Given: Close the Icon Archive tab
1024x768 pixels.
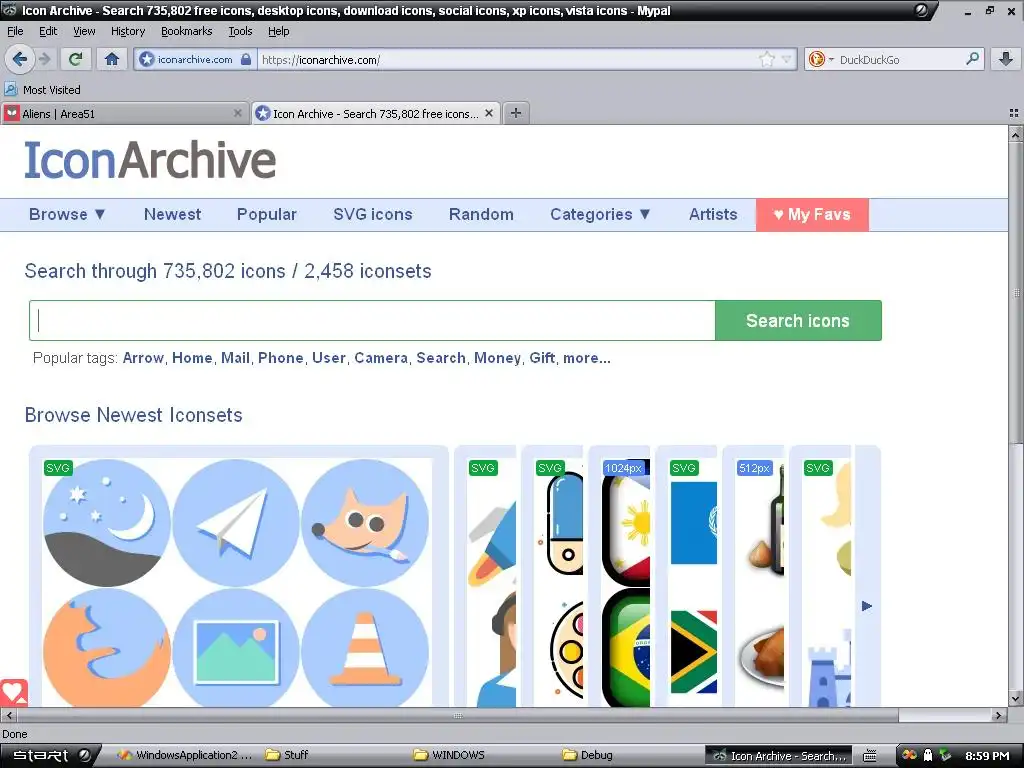Looking at the screenshot, I should tap(488, 113).
